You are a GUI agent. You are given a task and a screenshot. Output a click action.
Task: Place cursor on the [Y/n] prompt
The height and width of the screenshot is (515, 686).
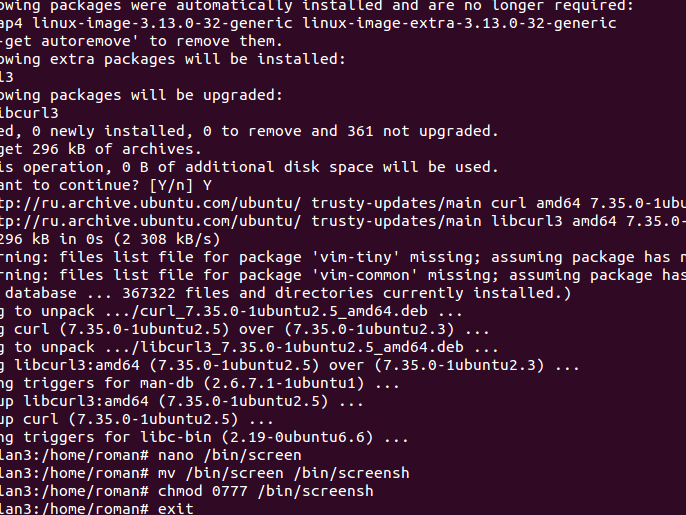(171, 185)
